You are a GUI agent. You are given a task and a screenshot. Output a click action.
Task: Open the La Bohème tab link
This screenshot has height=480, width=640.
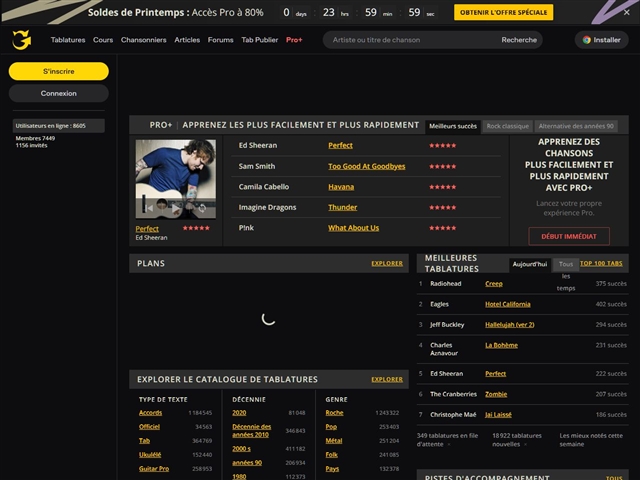coord(501,345)
